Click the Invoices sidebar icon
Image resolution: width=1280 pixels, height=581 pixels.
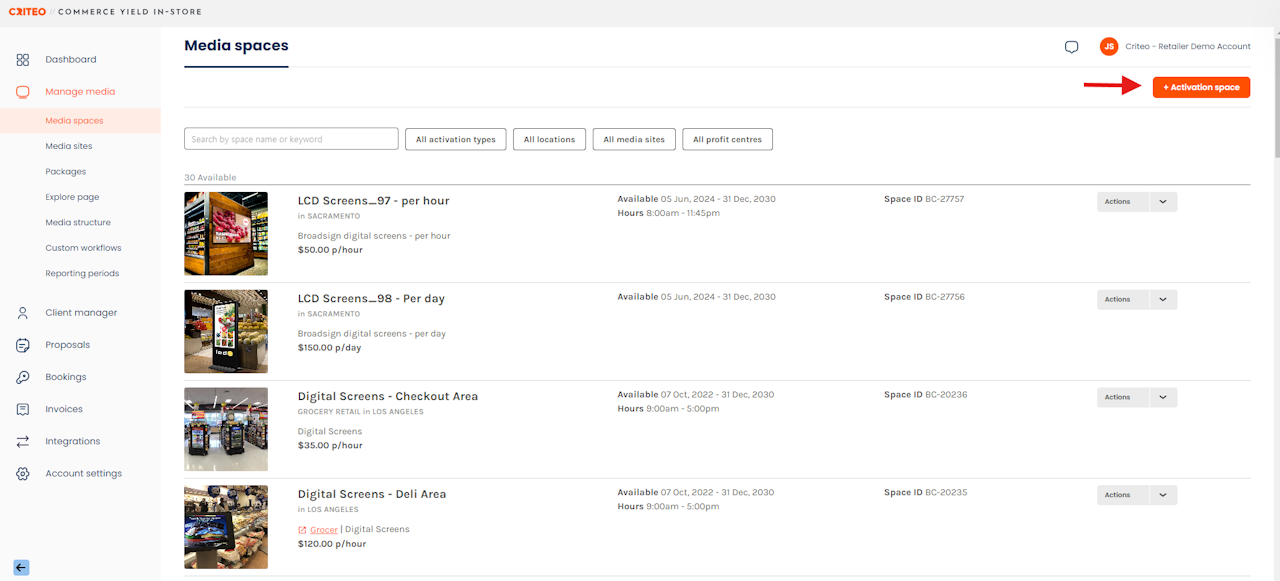23,409
